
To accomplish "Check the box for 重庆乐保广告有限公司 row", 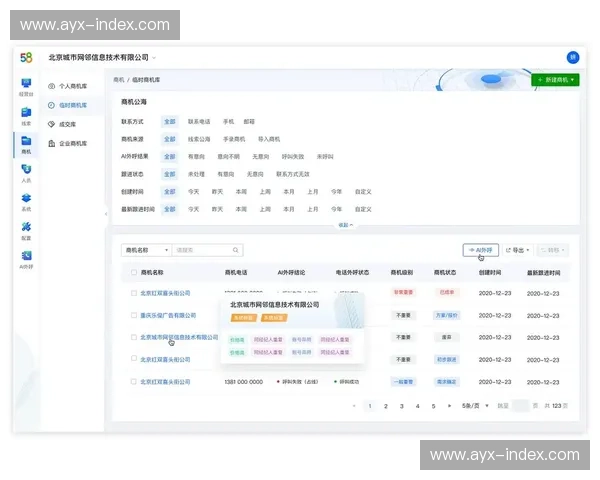I will click(133, 315).
